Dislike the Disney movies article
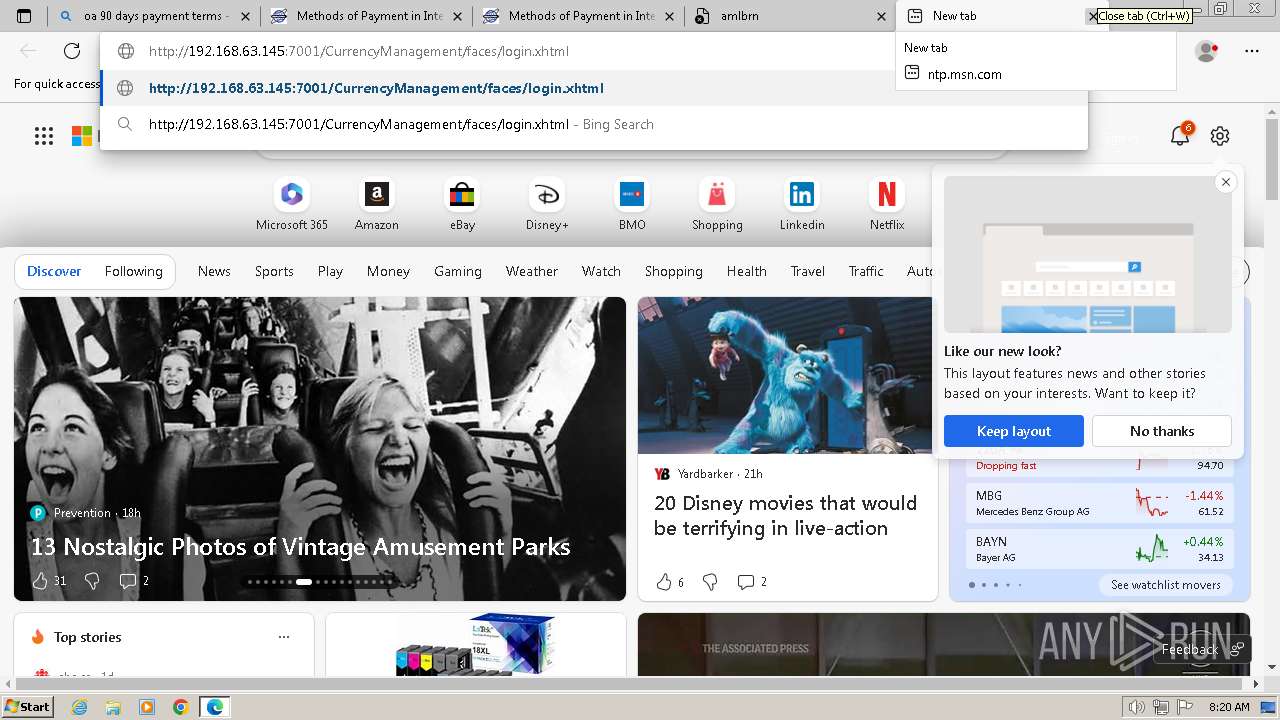This screenshot has width=1280, height=720. click(x=710, y=582)
